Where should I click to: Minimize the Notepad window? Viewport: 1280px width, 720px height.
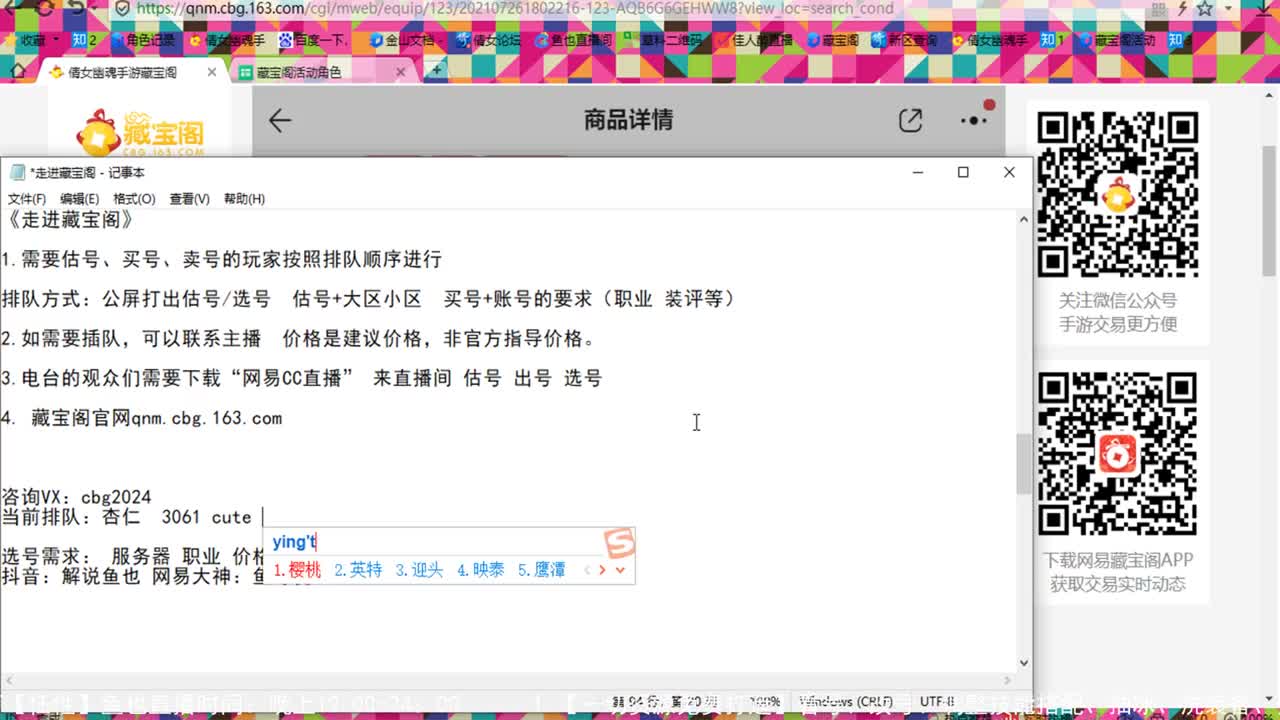918,172
